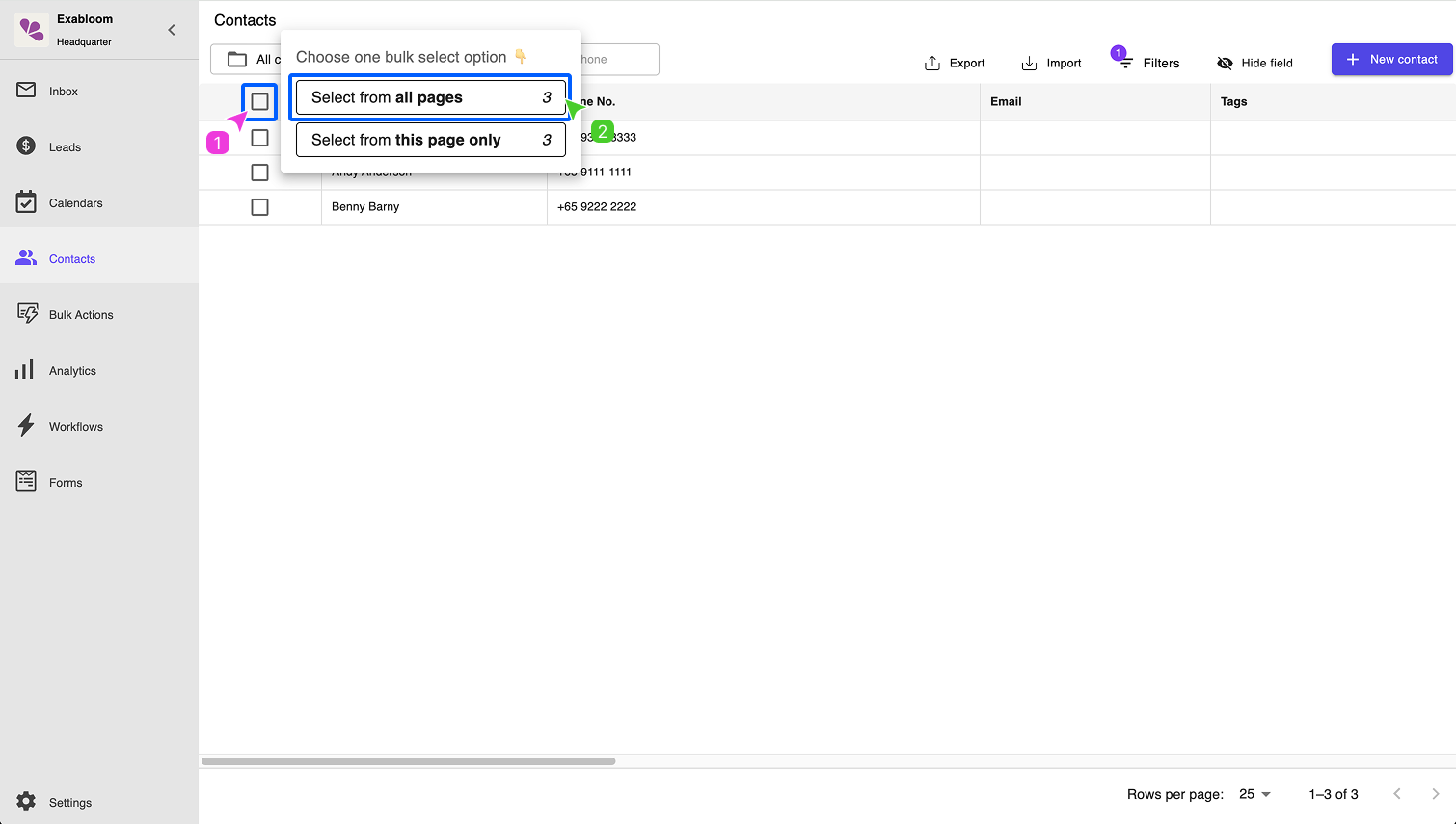Hide fields using the Hide field toggle
1456x824 pixels.
[1254, 63]
